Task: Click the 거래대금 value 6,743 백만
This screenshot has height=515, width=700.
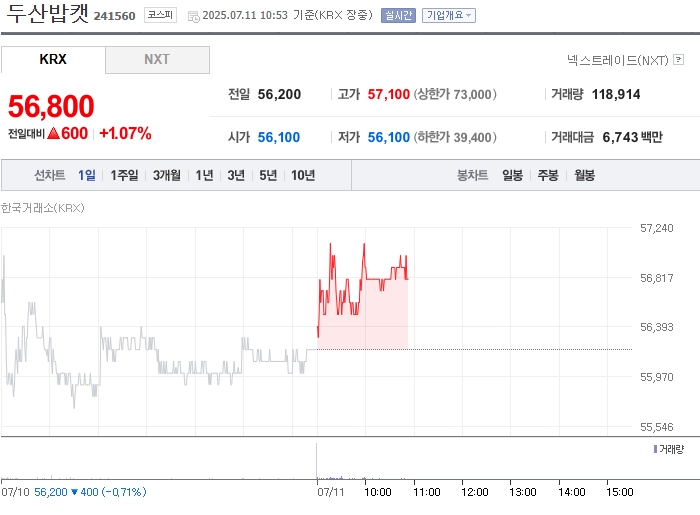Action: [x=633, y=137]
